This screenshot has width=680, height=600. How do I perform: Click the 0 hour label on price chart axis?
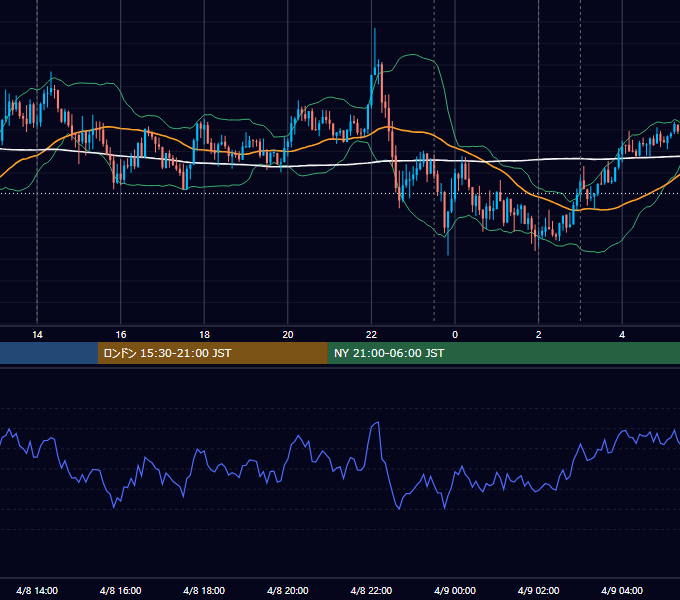coord(455,335)
